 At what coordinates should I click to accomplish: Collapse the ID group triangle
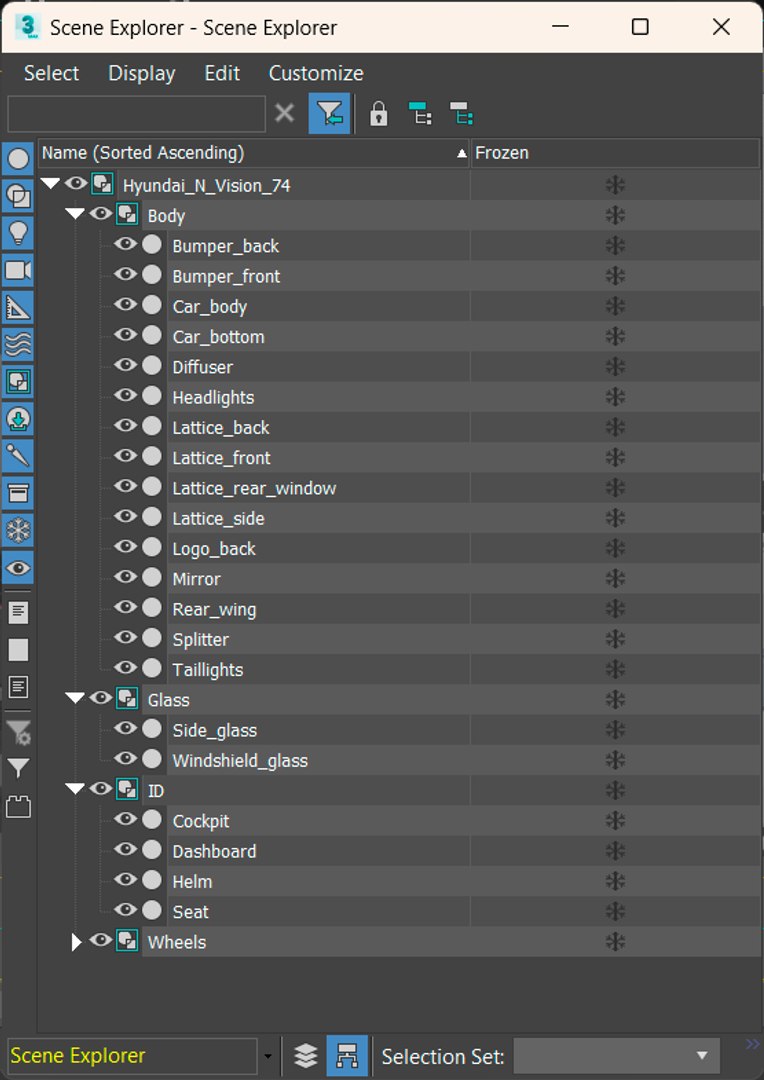tap(75, 789)
